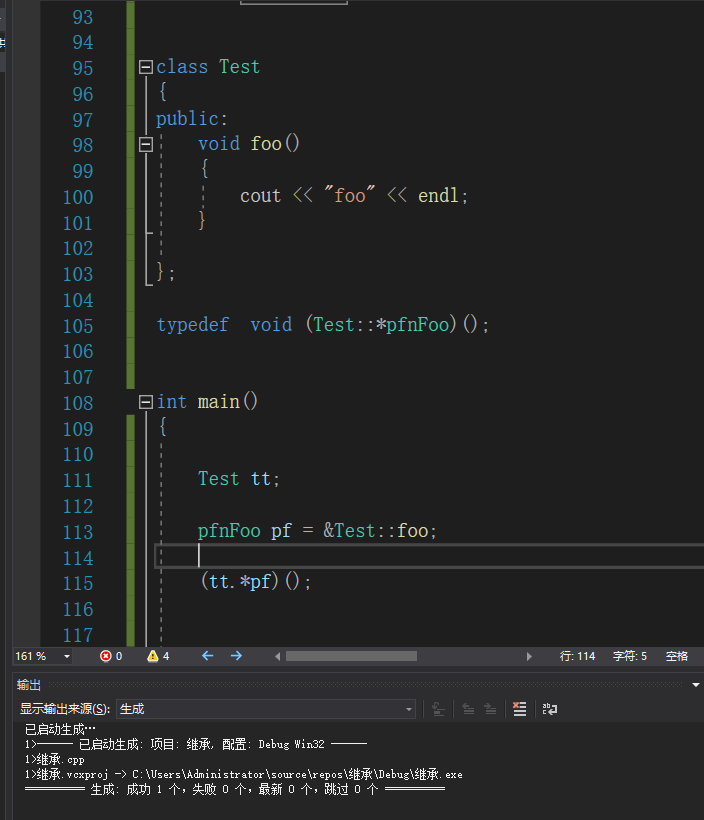Viewport: 704px width, 820px height.
Task: Click the endl identifier on line 100
Action: point(438,196)
